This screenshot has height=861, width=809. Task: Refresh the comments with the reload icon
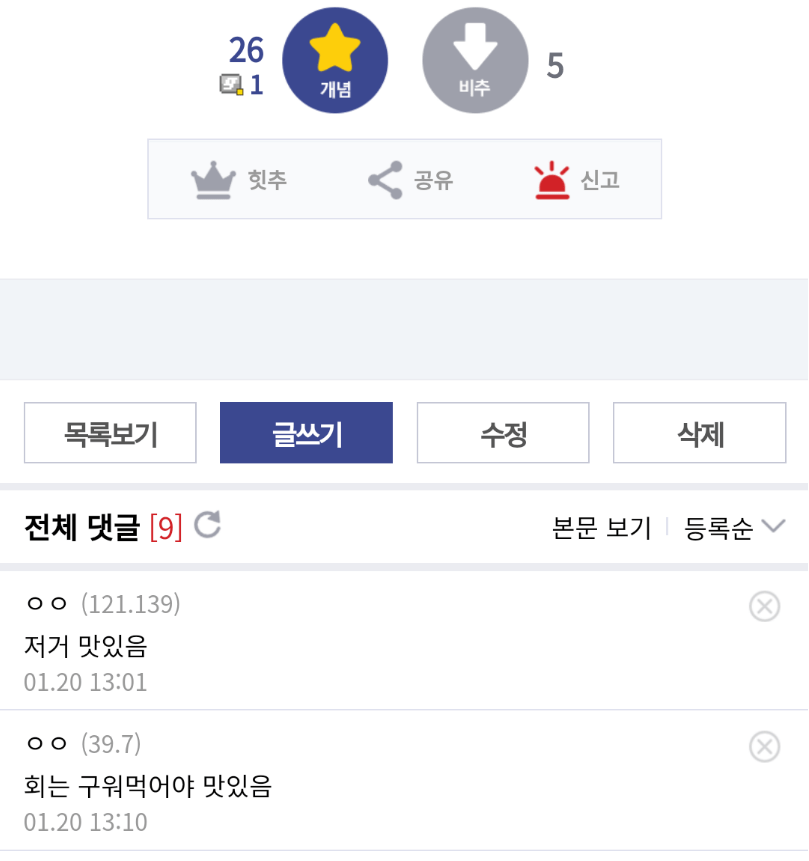[208, 525]
